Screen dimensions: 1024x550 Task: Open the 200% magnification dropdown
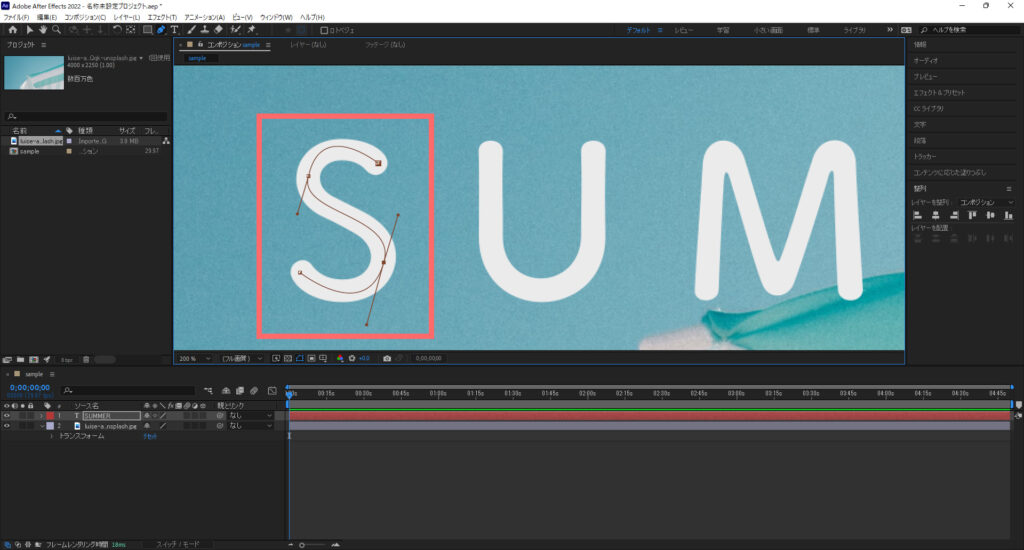(196, 357)
